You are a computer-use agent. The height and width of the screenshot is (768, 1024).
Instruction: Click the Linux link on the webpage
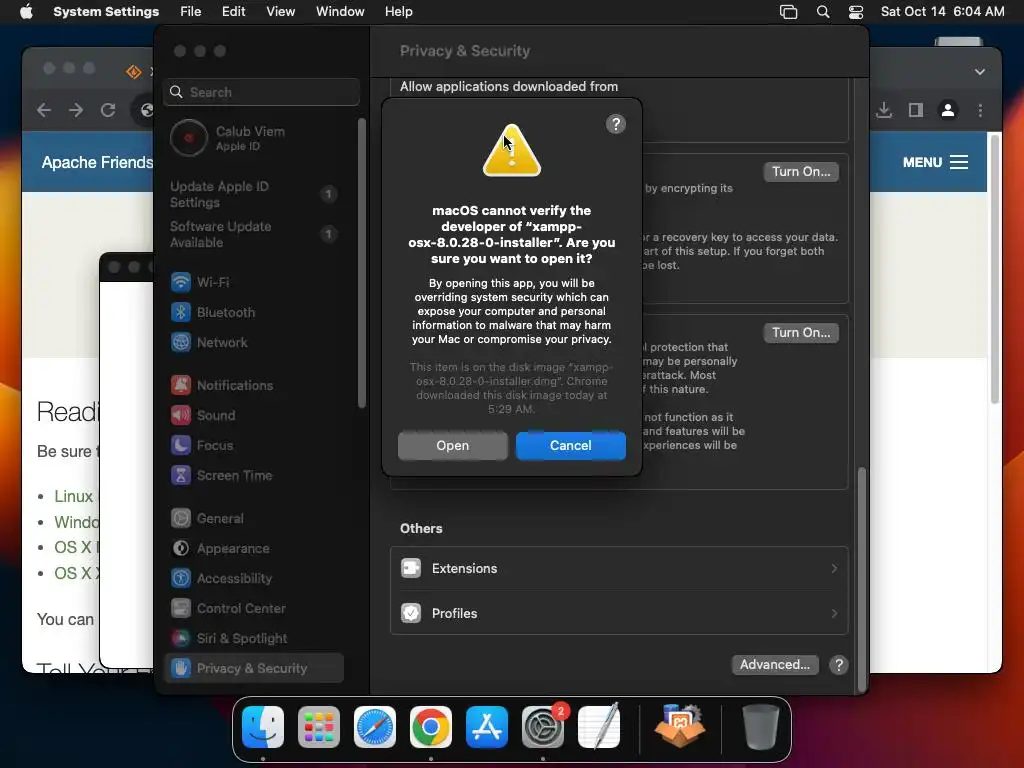coord(74,496)
